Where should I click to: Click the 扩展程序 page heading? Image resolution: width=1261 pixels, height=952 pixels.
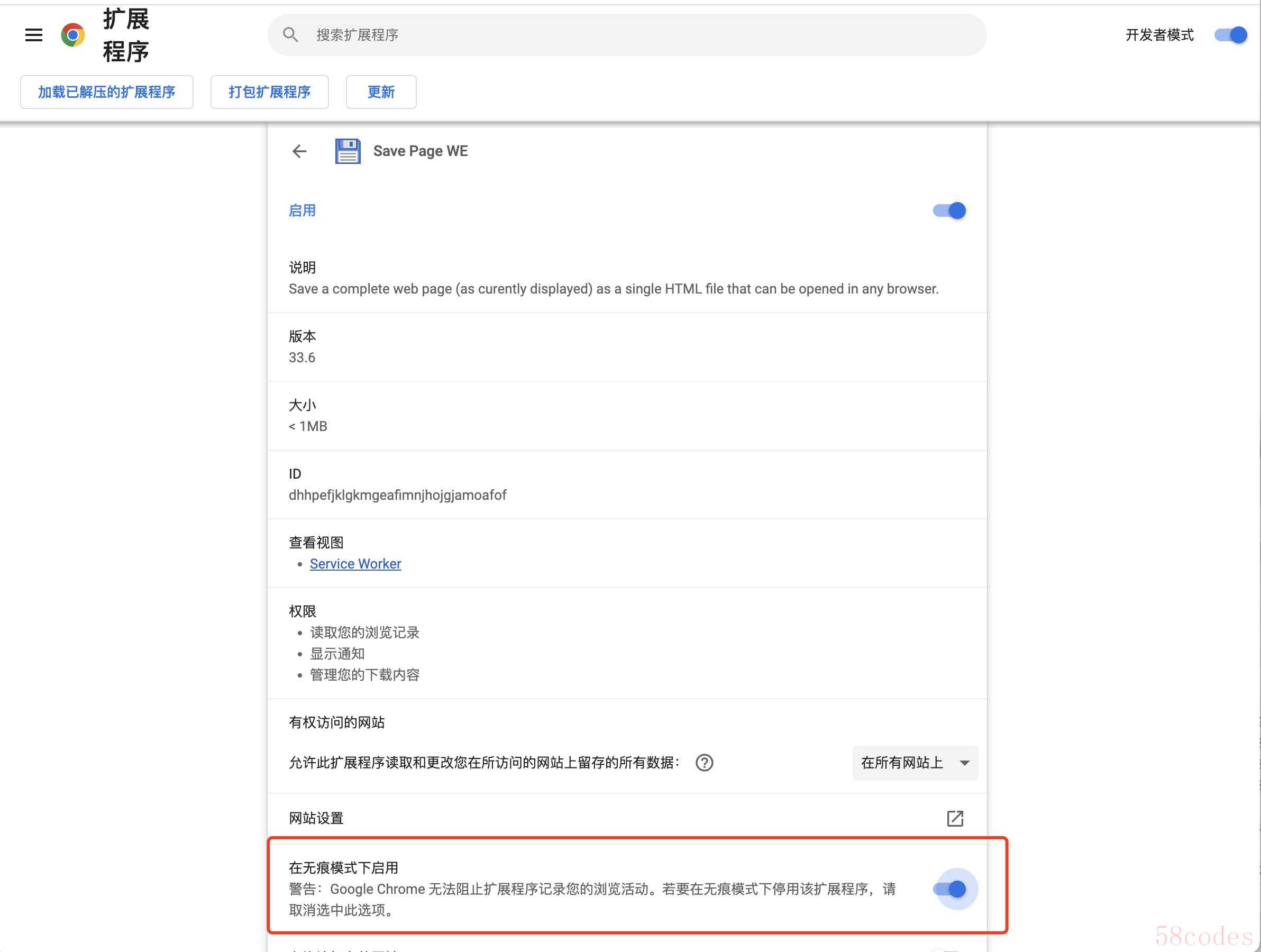pyautogui.click(x=126, y=35)
